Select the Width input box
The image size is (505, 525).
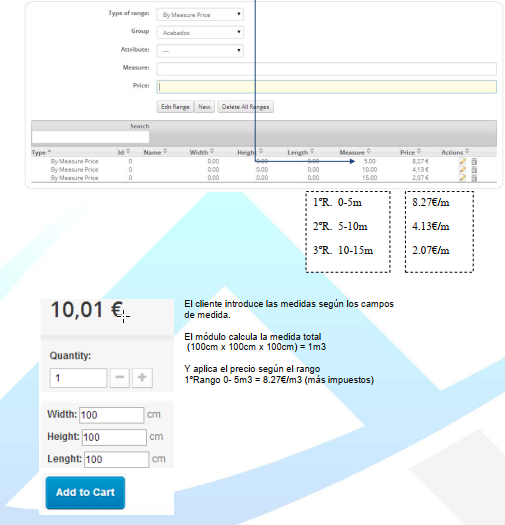[x=112, y=415]
